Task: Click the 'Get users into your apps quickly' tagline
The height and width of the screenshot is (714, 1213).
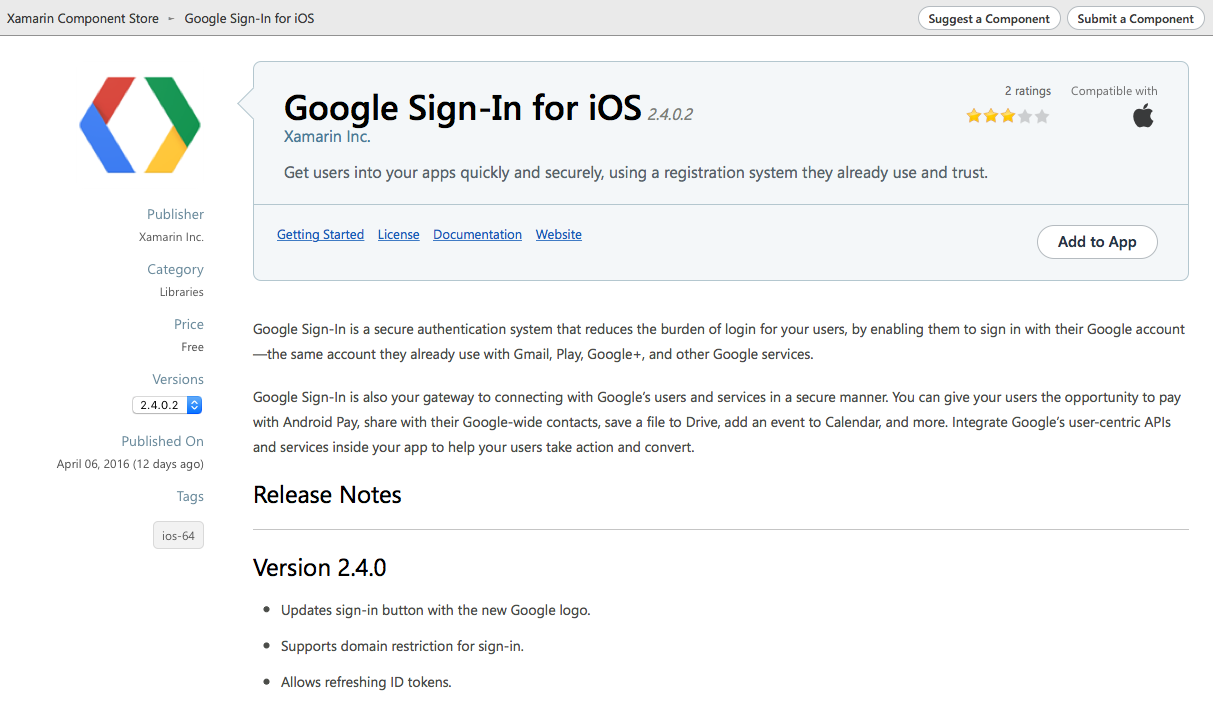Action: pyautogui.click(x=636, y=172)
